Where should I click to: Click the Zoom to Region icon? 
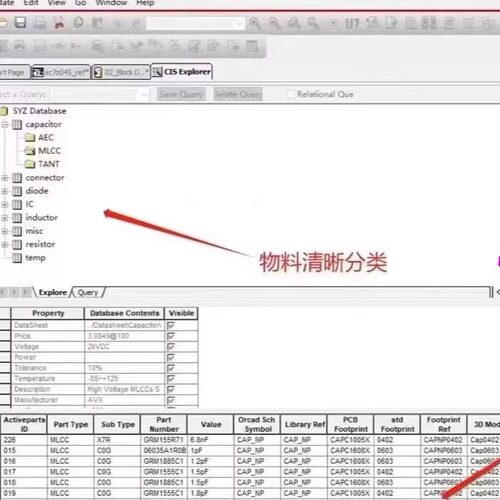point(294,23)
